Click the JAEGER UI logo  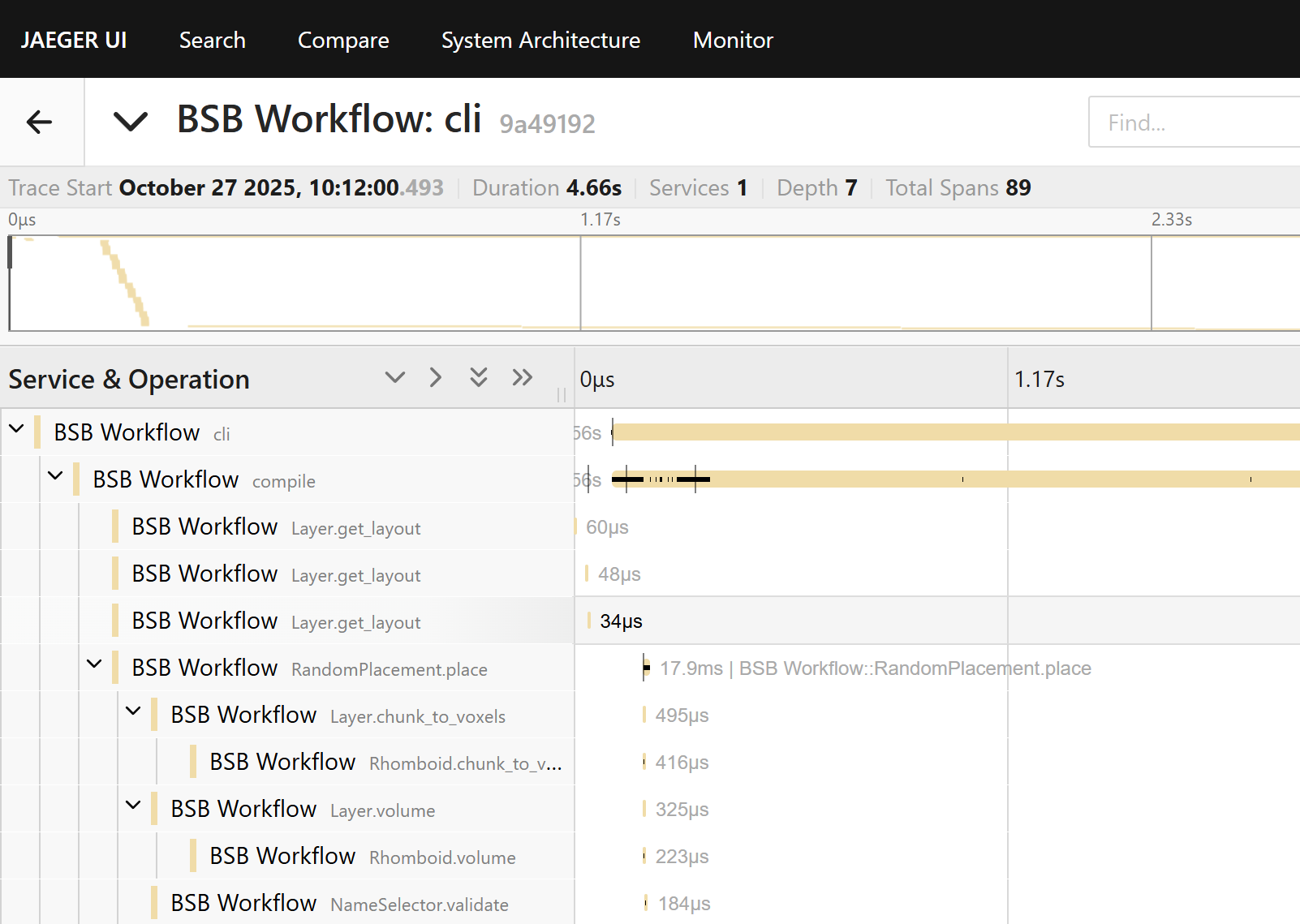[x=73, y=40]
